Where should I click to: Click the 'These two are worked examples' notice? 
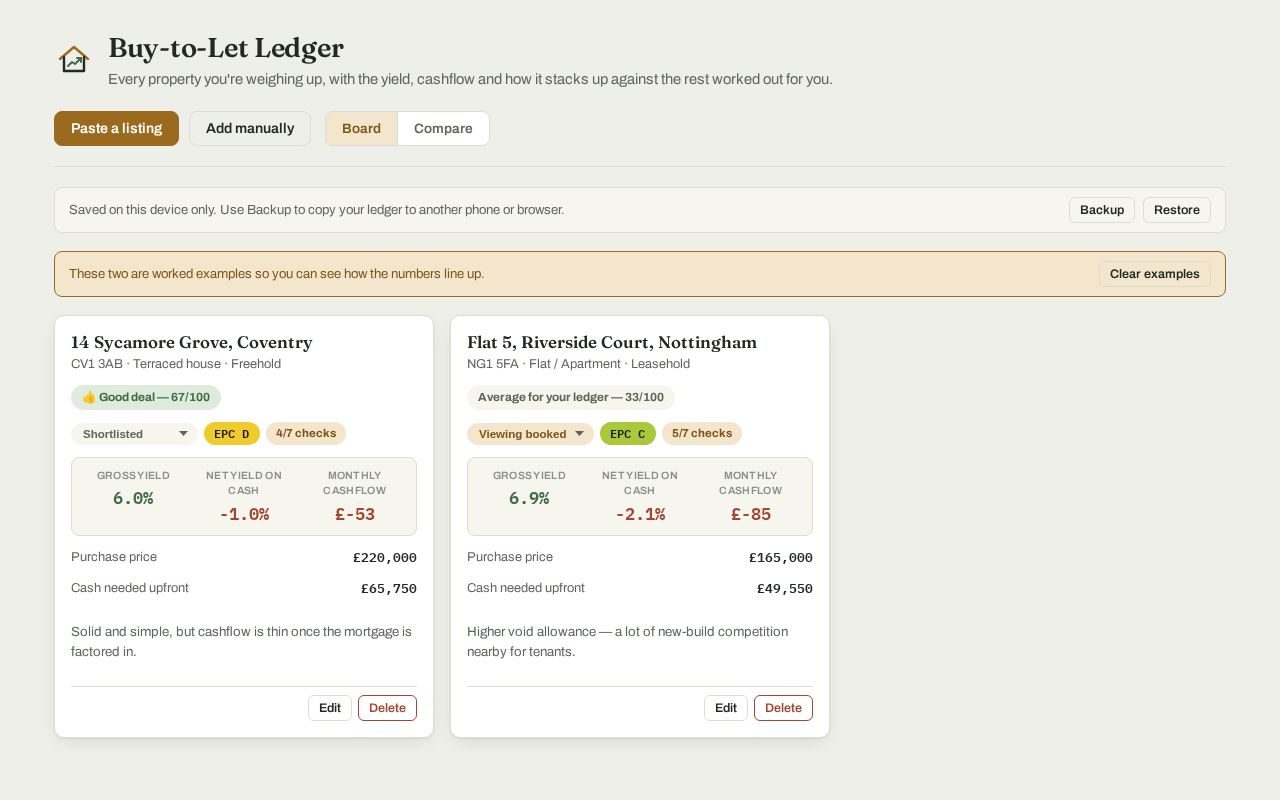[276, 274]
